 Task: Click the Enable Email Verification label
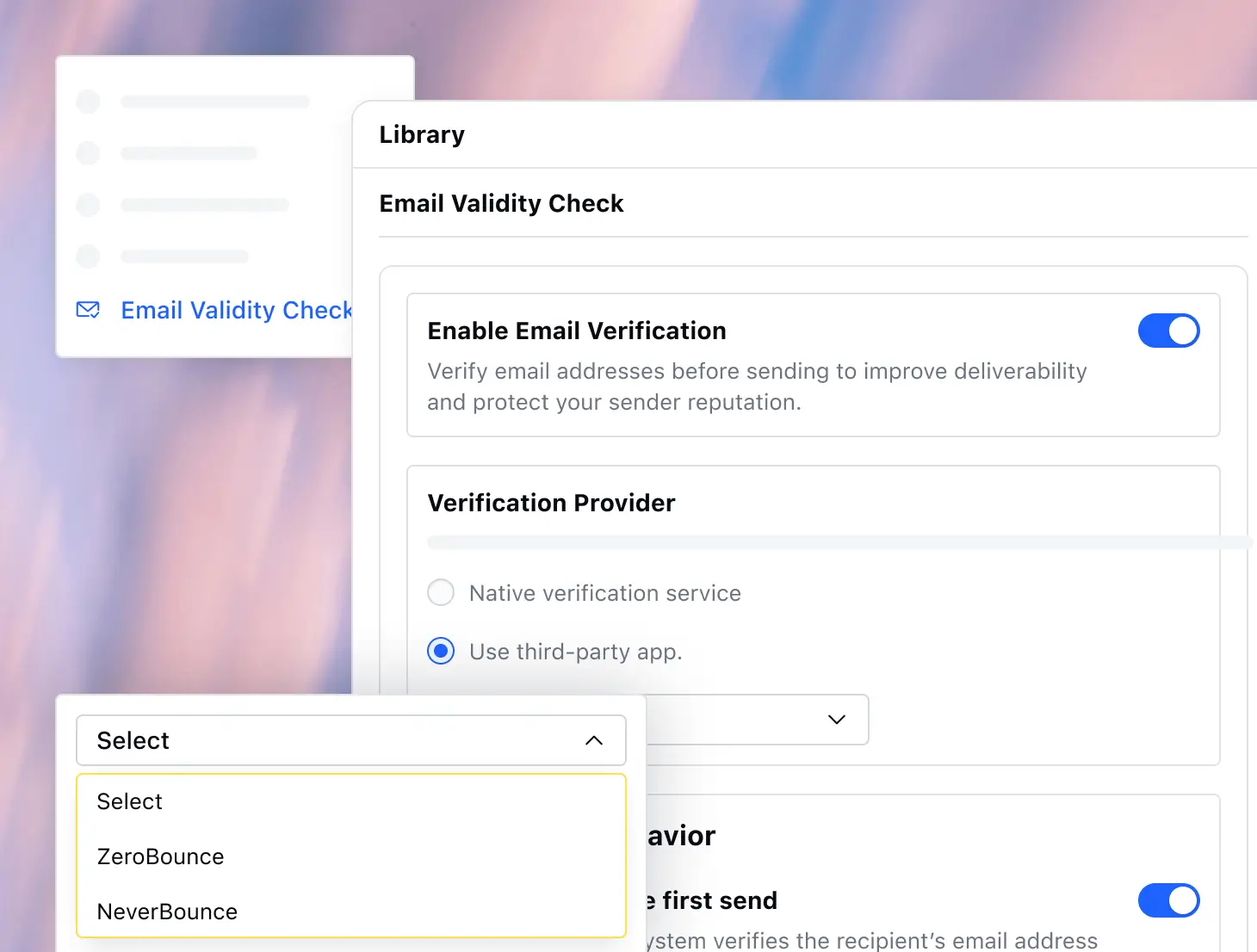click(577, 331)
